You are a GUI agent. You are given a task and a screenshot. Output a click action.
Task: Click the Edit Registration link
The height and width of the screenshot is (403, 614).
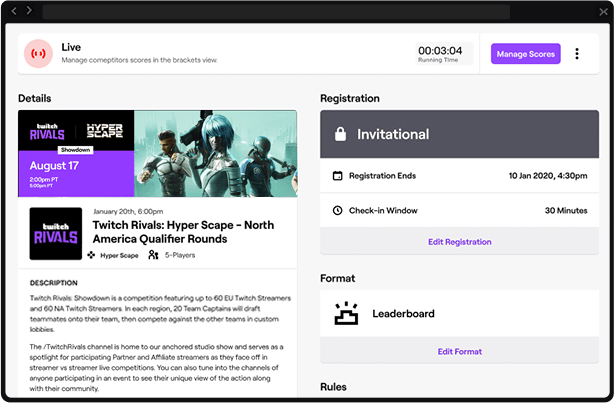point(461,241)
